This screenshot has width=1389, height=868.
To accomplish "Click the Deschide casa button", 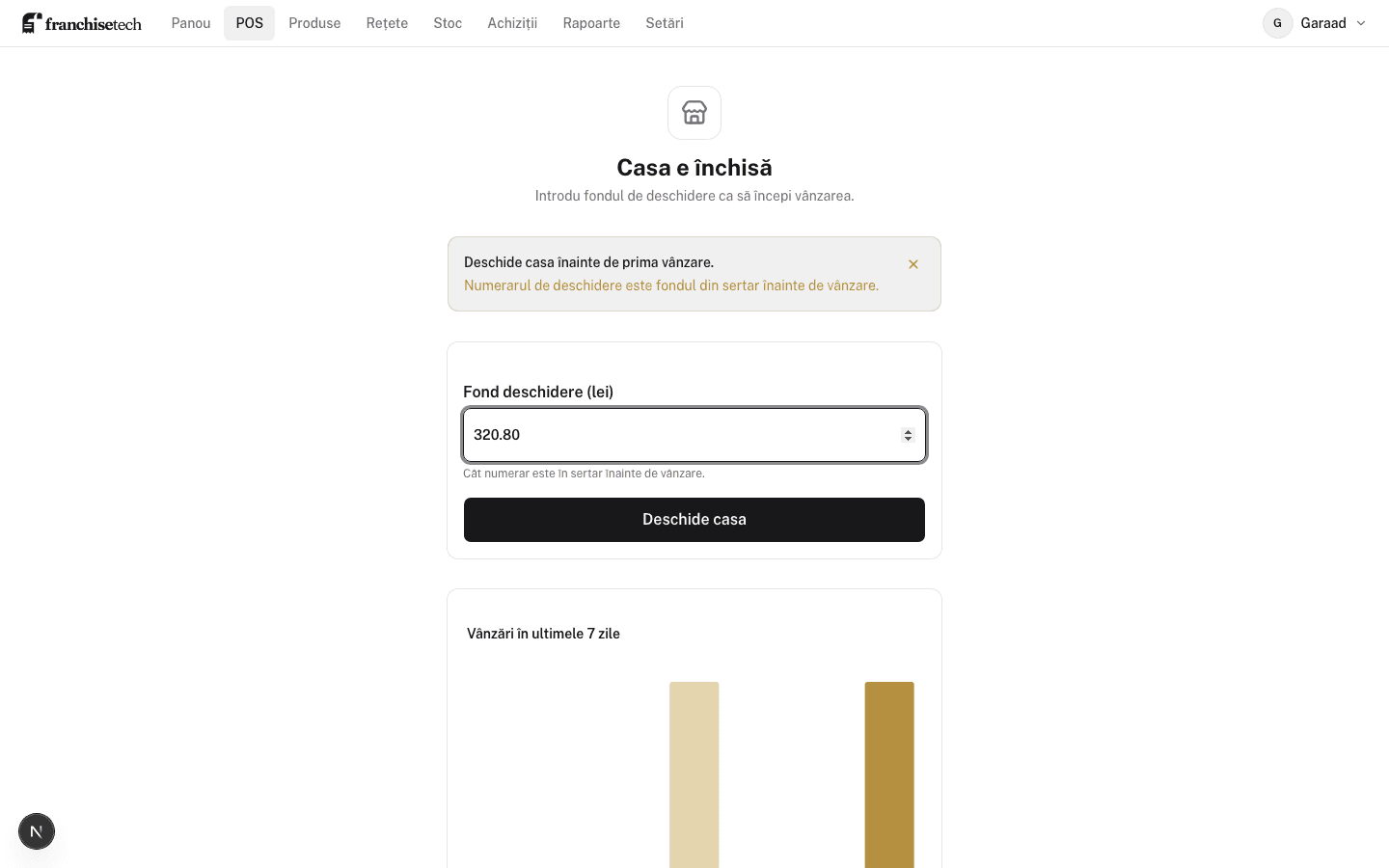I will point(694,520).
